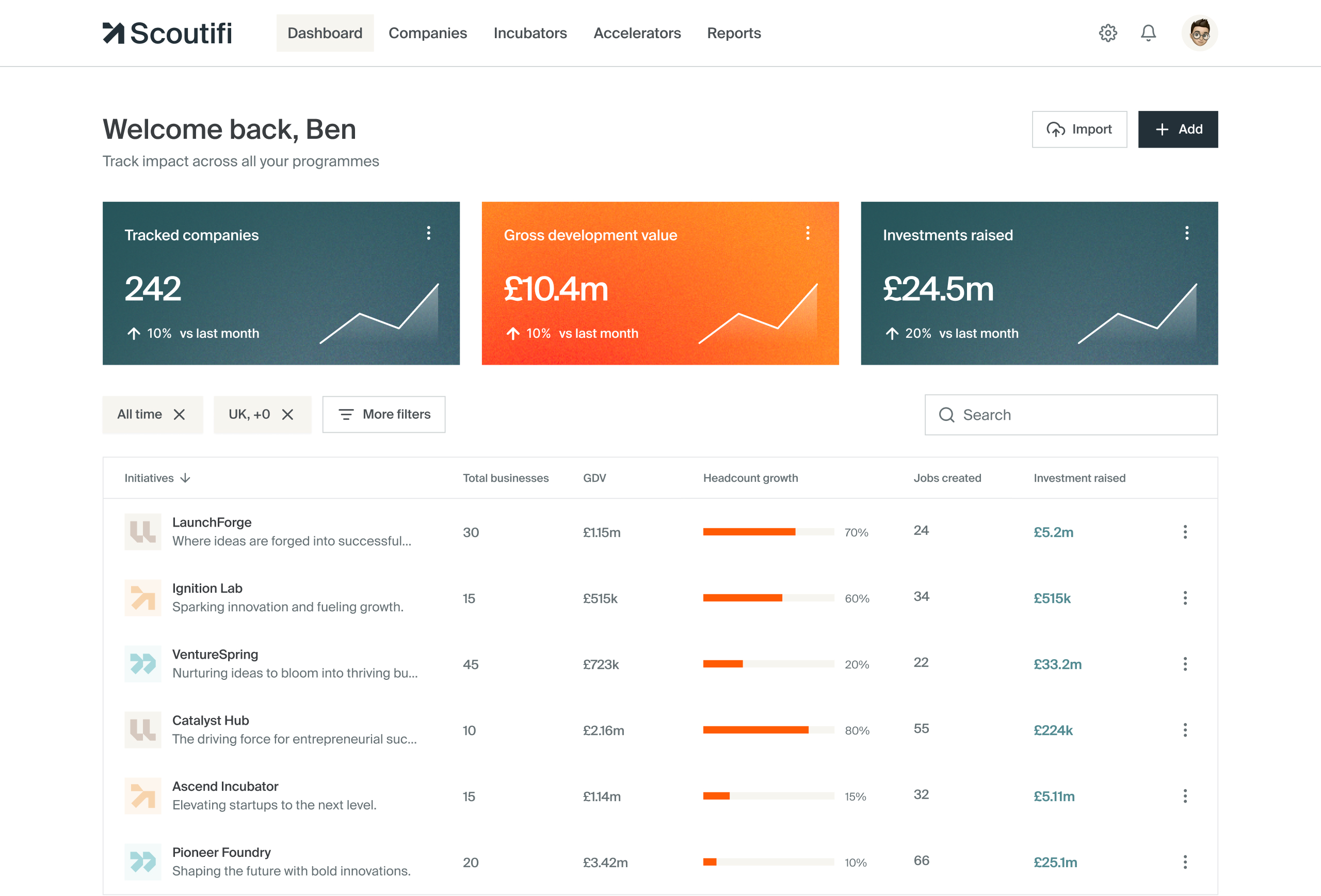This screenshot has width=1321, height=896.
Task: Go to the Reports tab
Action: tap(733, 33)
